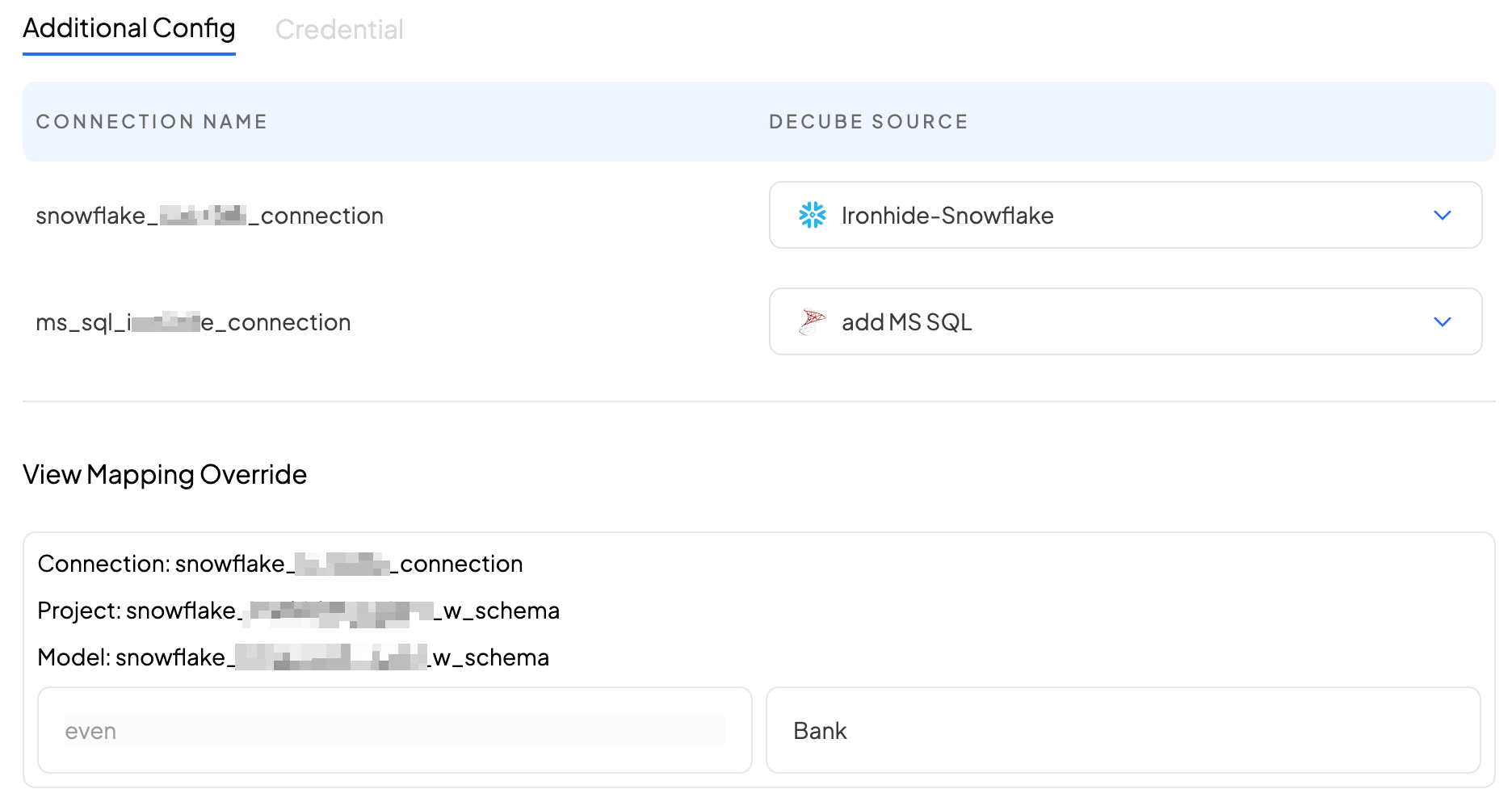Expand the add MS SQL dropdown chevron

click(1442, 321)
